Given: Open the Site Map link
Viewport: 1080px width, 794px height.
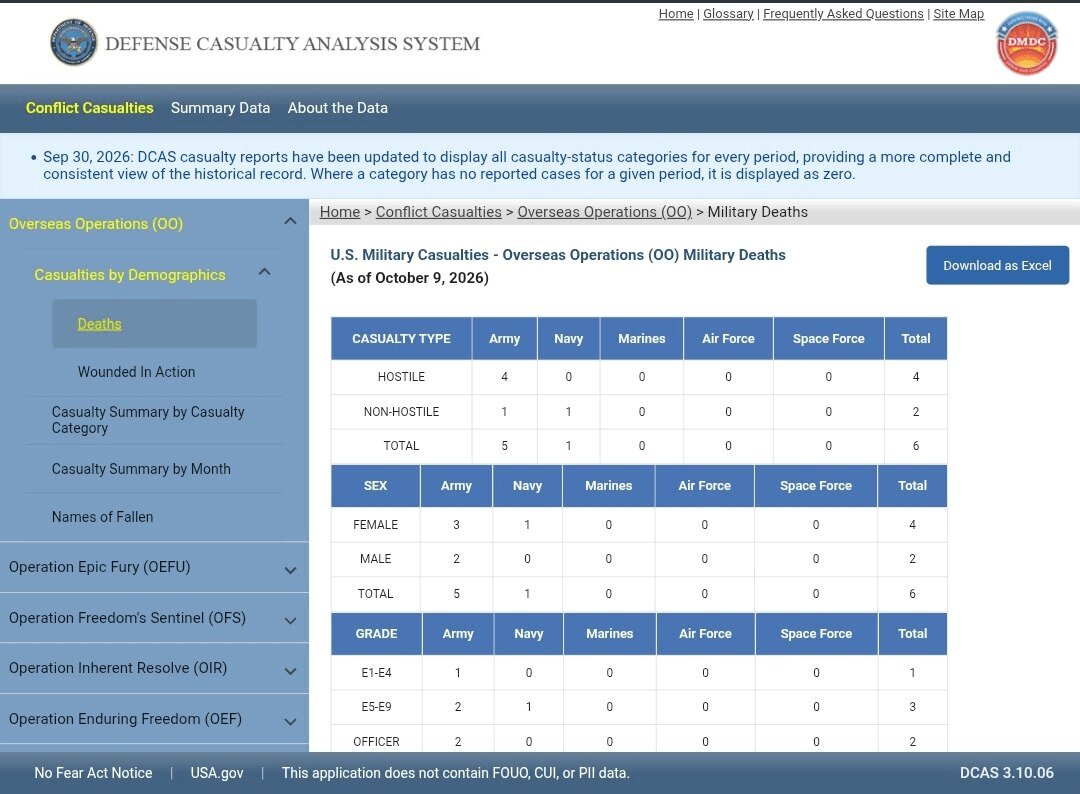Looking at the screenshot, I should 958,14.
